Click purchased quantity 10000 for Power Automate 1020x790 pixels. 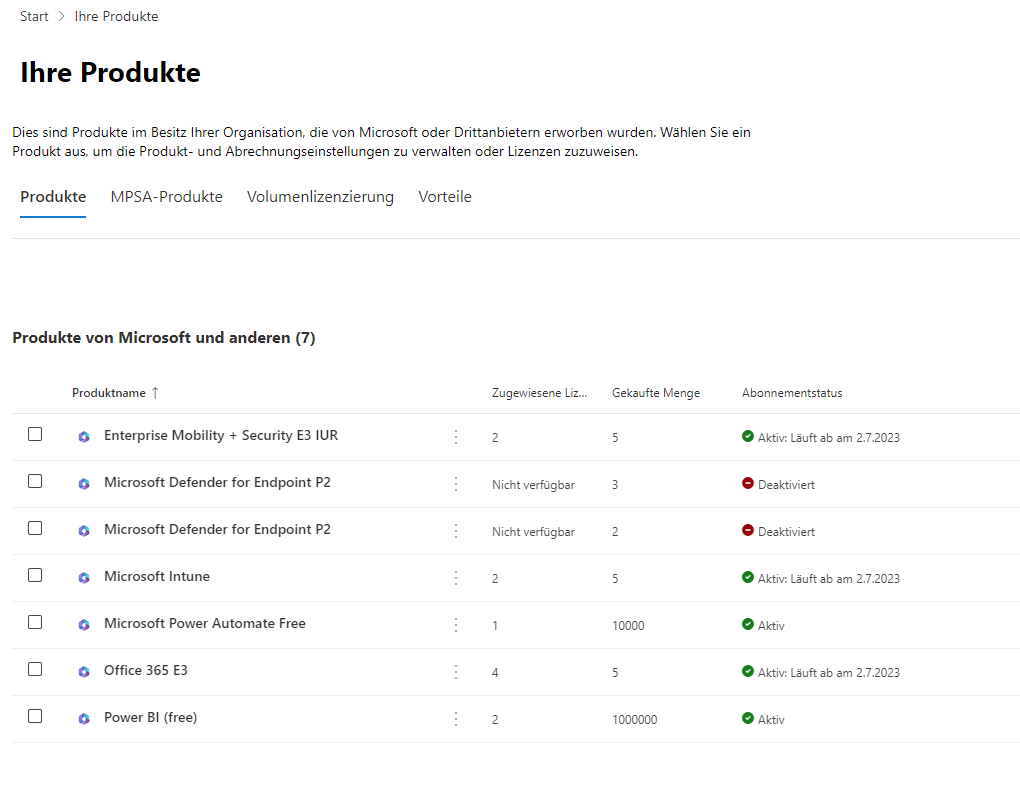pyautogui.click(x=628, y=625)
